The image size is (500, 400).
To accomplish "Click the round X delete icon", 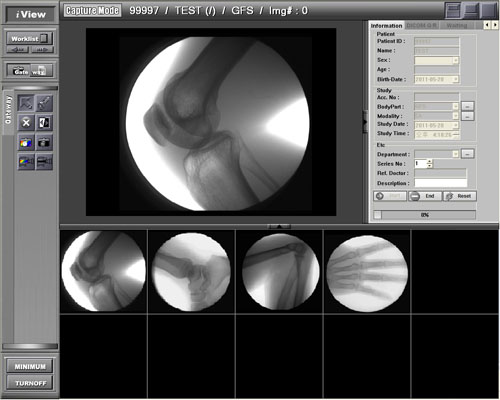I will pos(26,122).
